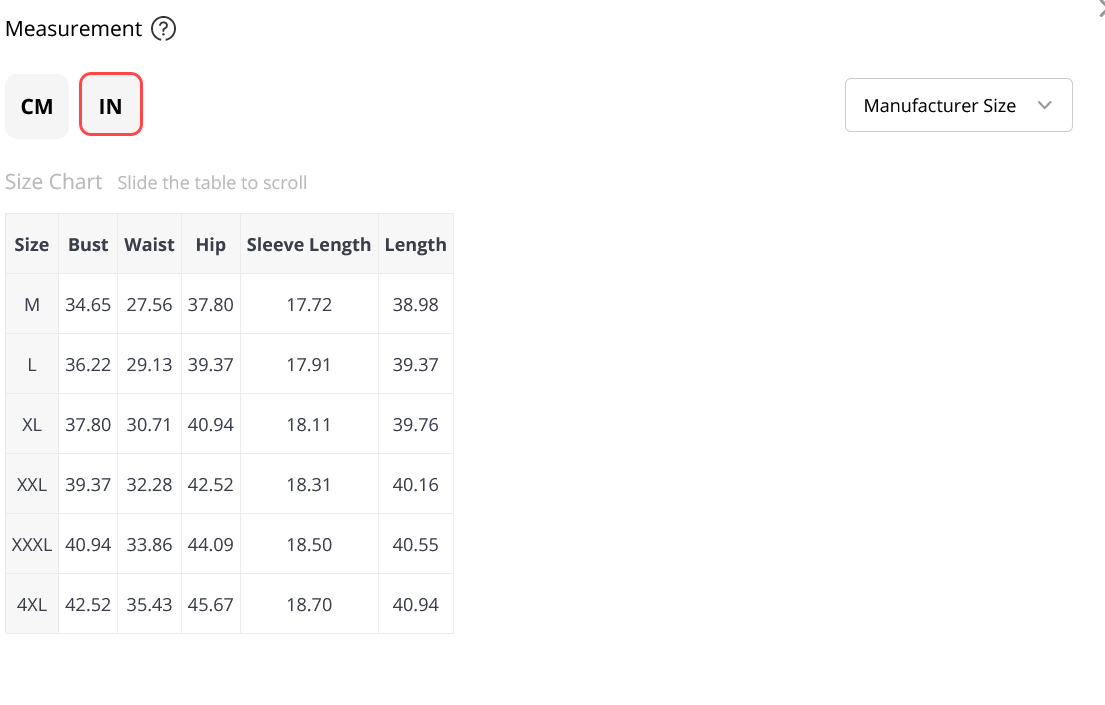
Task: Open the Manufacturer Size dropdown
Action: point(958,105)
